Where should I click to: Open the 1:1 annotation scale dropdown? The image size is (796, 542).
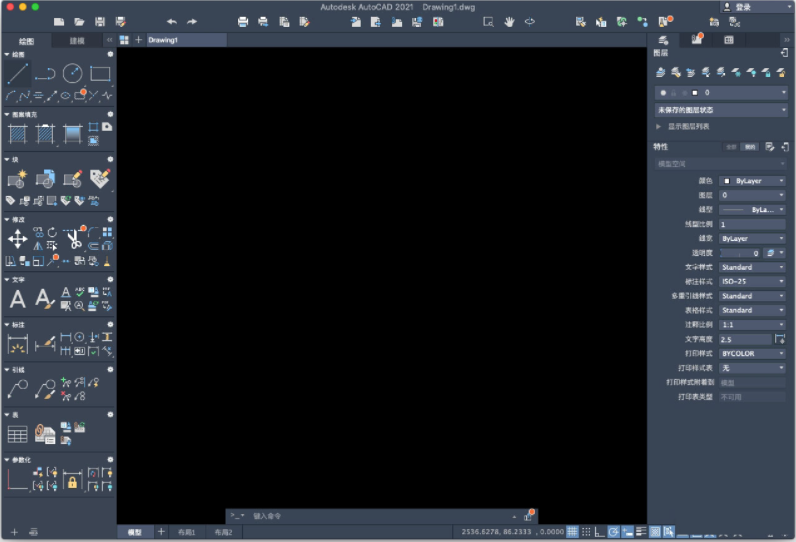pos(752,324)
